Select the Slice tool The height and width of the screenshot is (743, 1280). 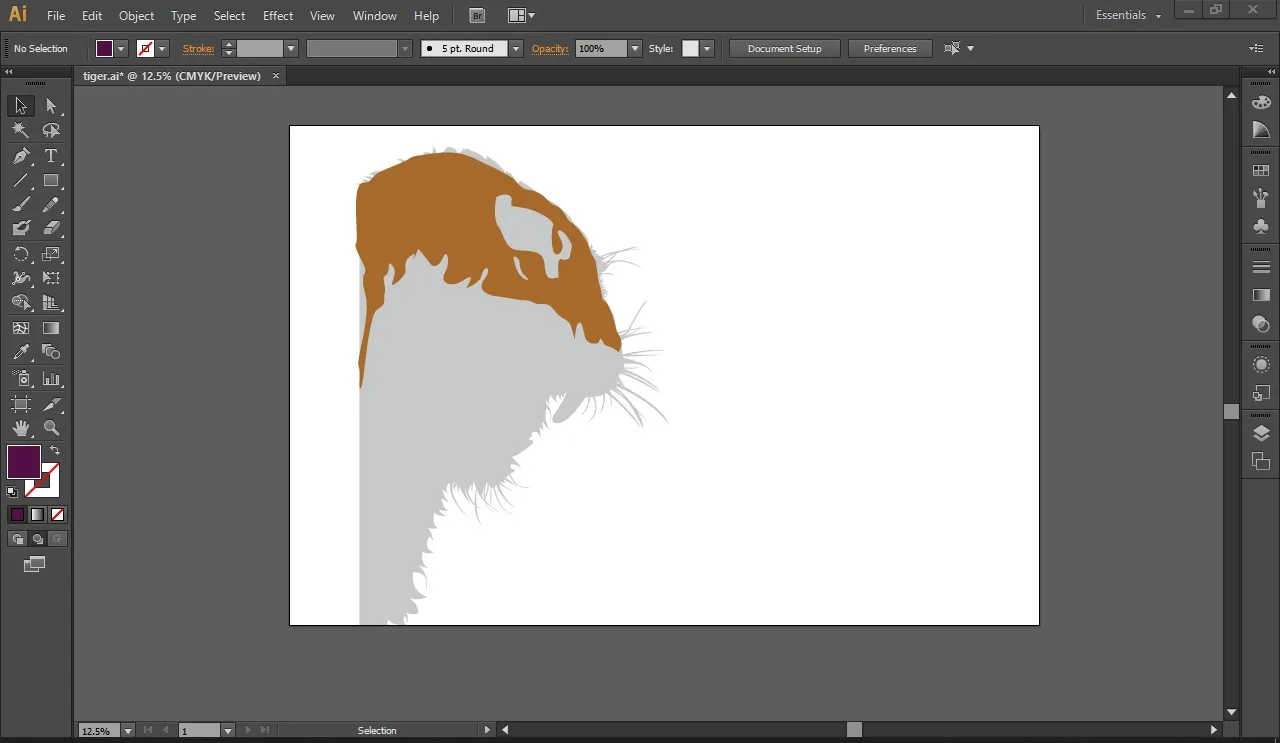51,404
